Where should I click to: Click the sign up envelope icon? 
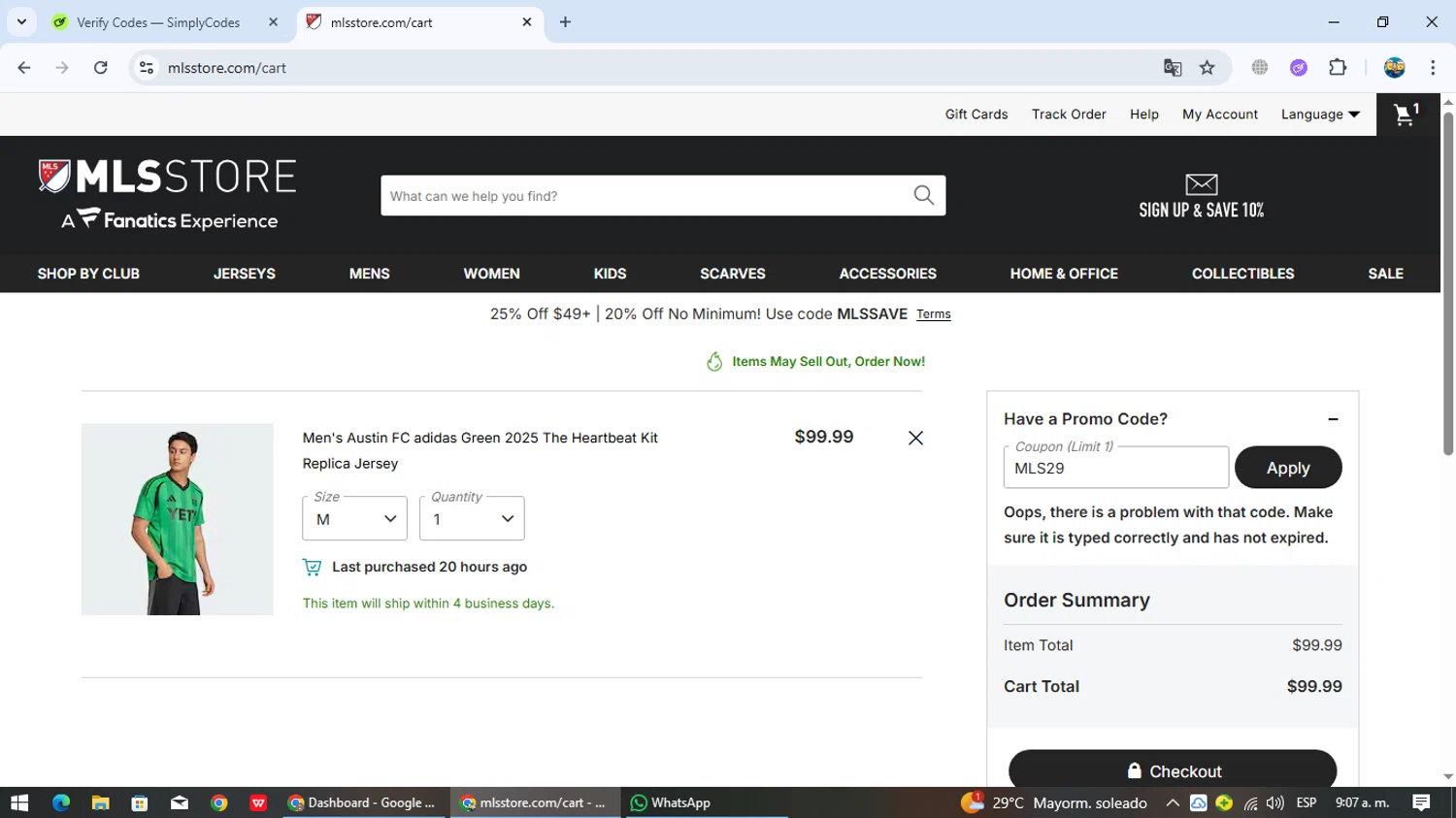(x=1201, y=184)
